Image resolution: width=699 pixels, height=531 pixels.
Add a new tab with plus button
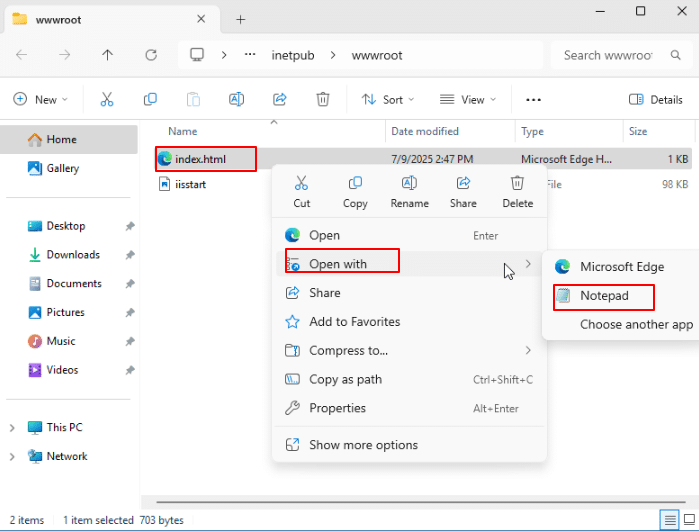tap(241, 20)
